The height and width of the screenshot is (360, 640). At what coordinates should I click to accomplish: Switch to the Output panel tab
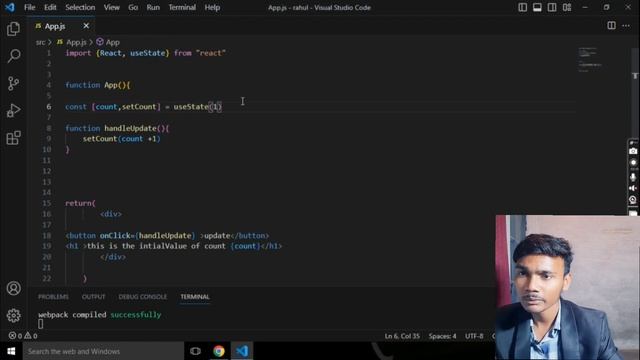click(x=93, y=297)
